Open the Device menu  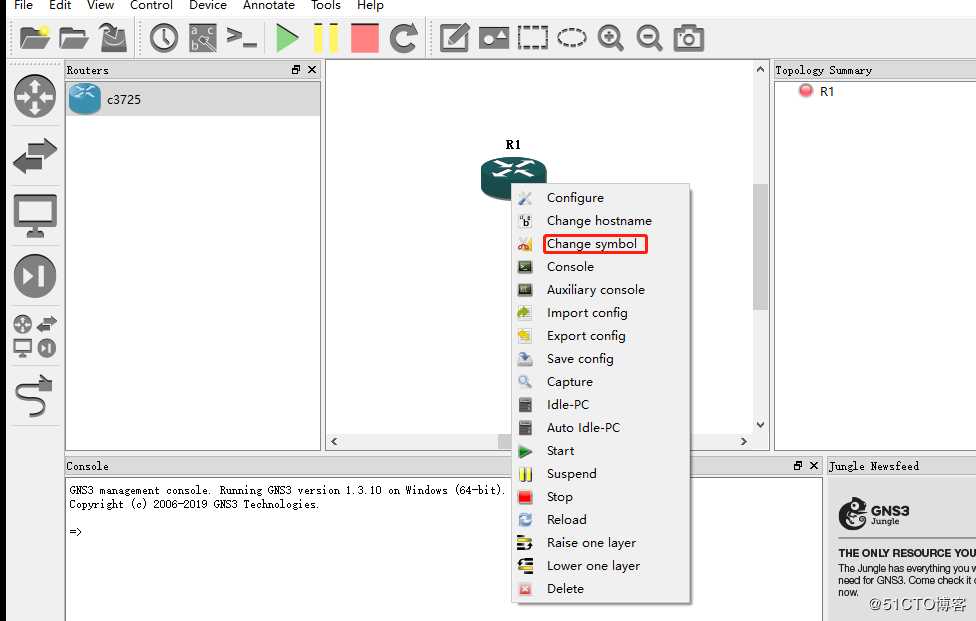point(208,6)
